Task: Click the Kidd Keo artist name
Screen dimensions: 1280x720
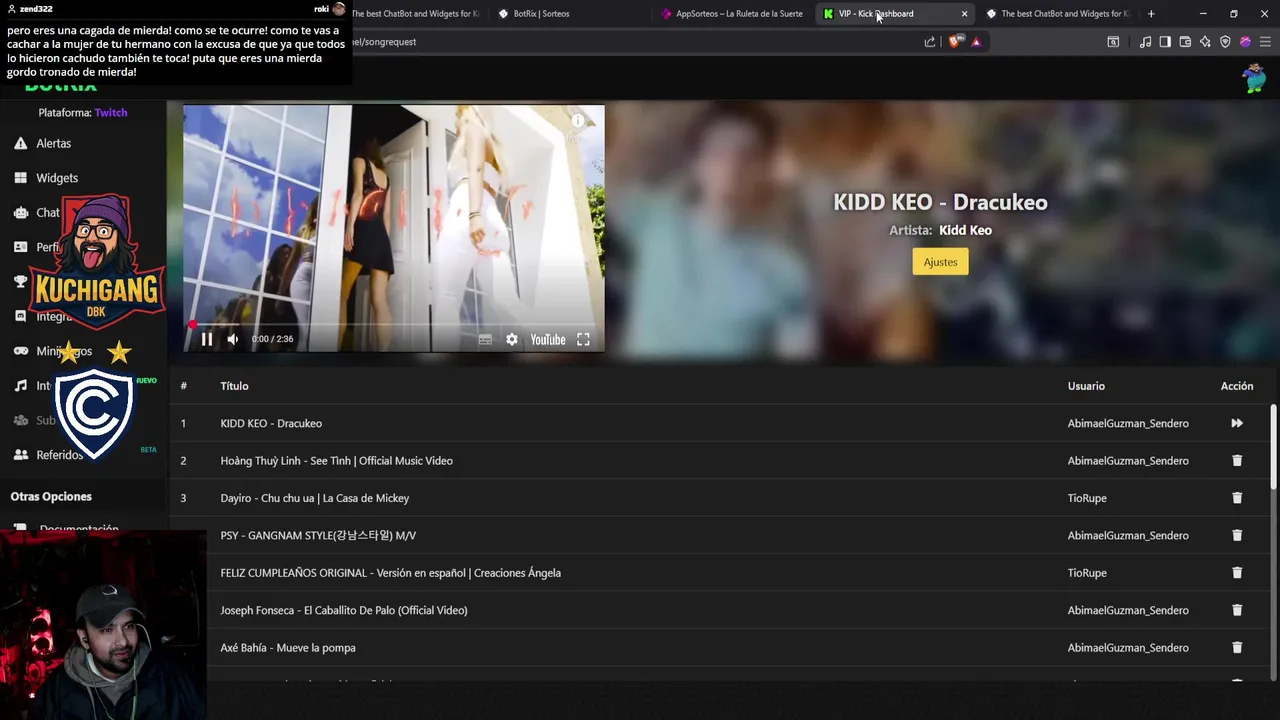Action: click(x=965, y=230)
